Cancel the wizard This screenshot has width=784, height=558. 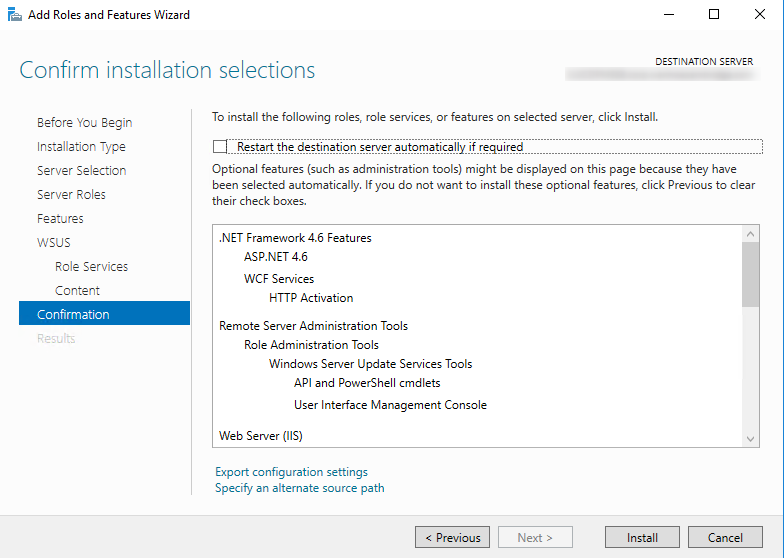(x=726, y=538)
